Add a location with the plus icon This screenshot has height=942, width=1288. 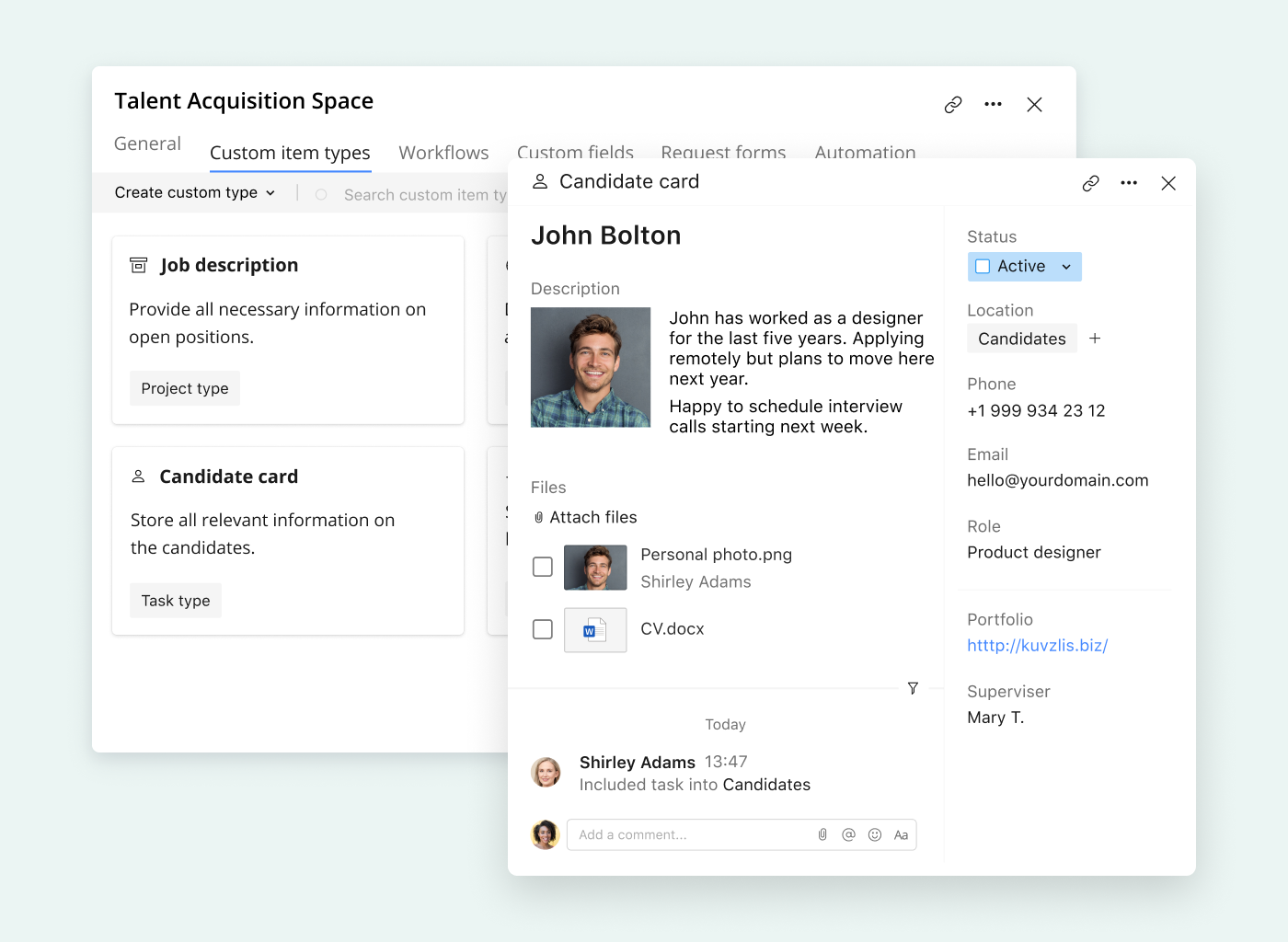1095,339
